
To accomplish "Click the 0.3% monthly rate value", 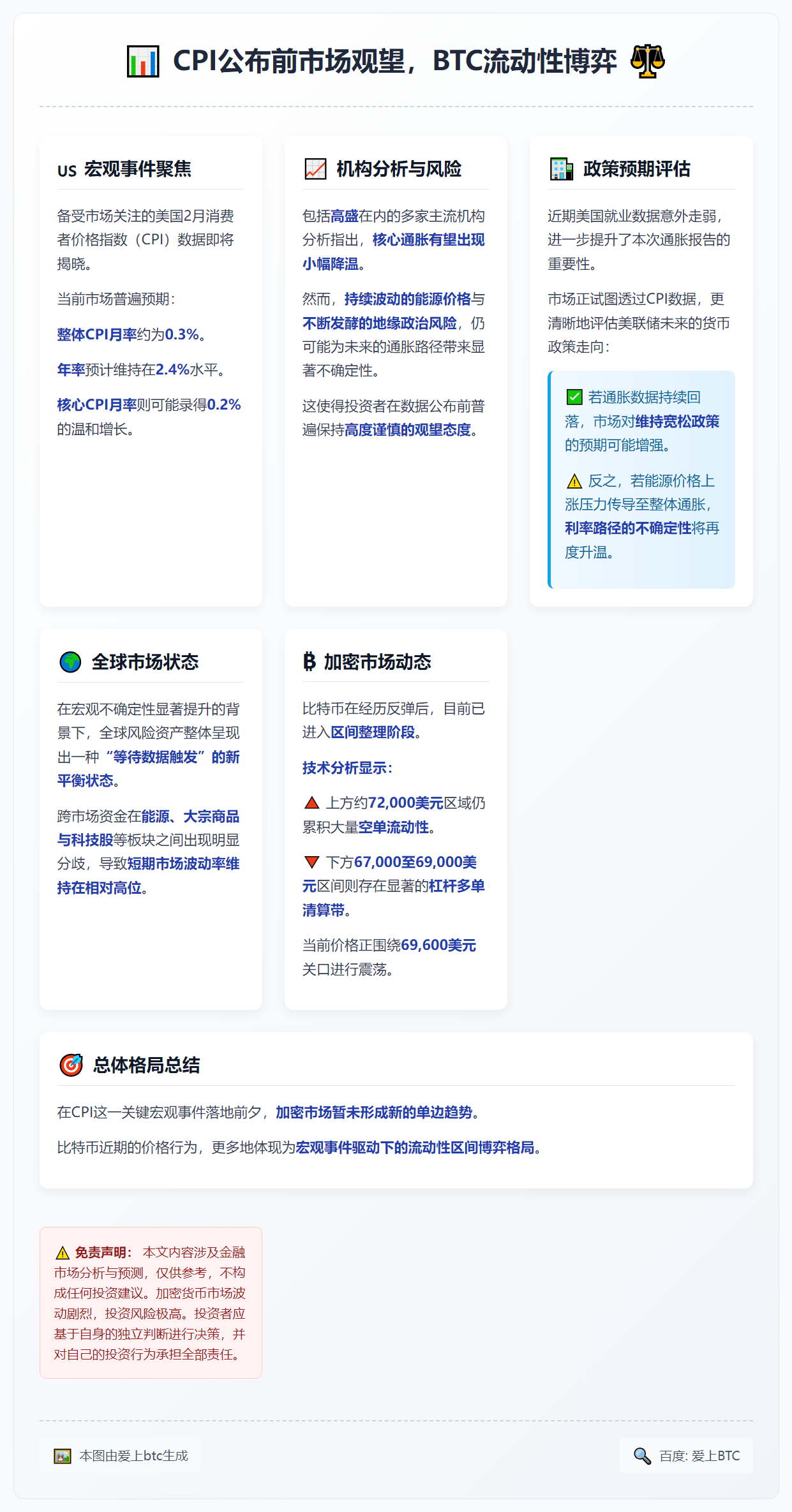I will pyautogui.click(x=182, y=334).
